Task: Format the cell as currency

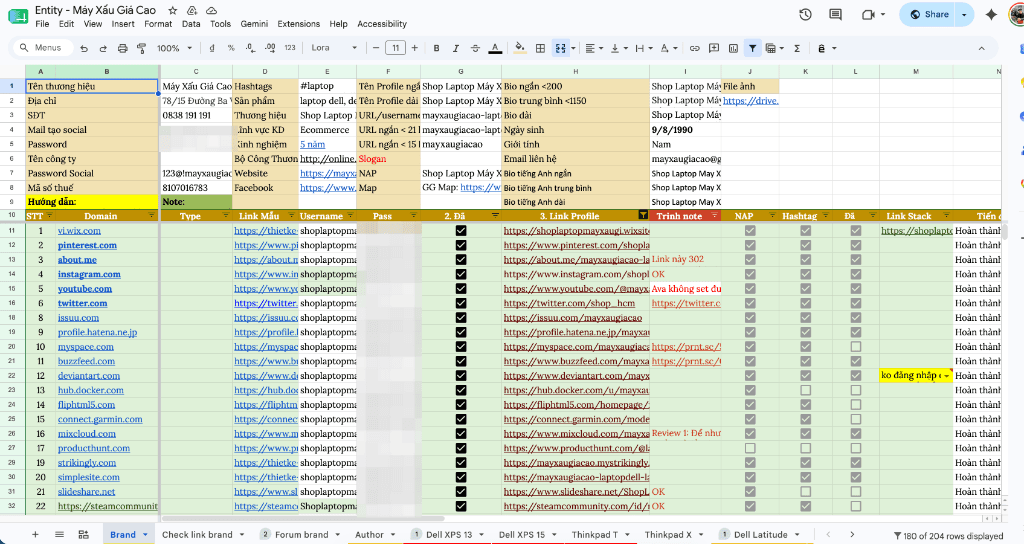Action: (212, 48)
